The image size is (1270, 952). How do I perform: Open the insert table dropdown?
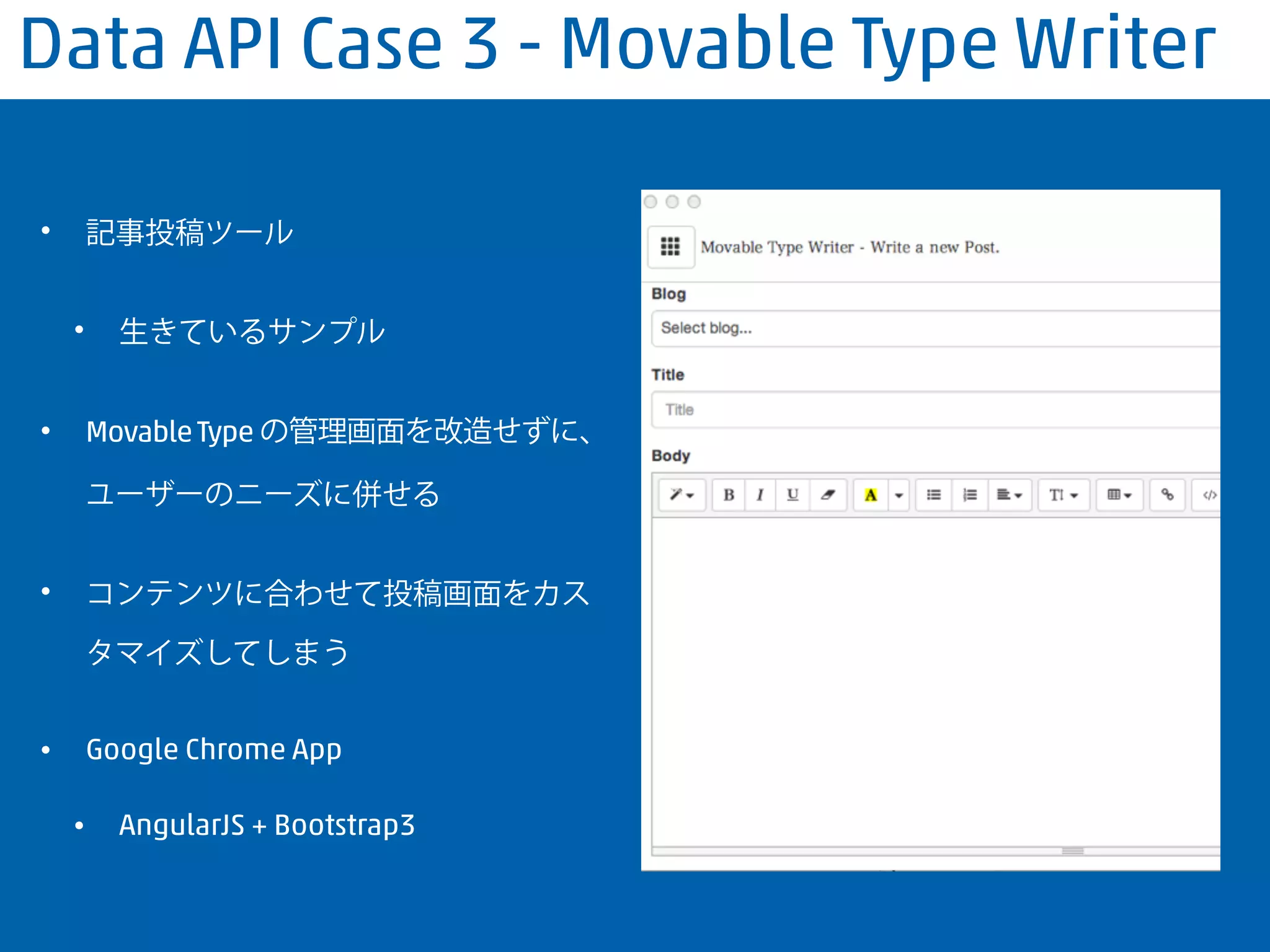coord(1119,495)
